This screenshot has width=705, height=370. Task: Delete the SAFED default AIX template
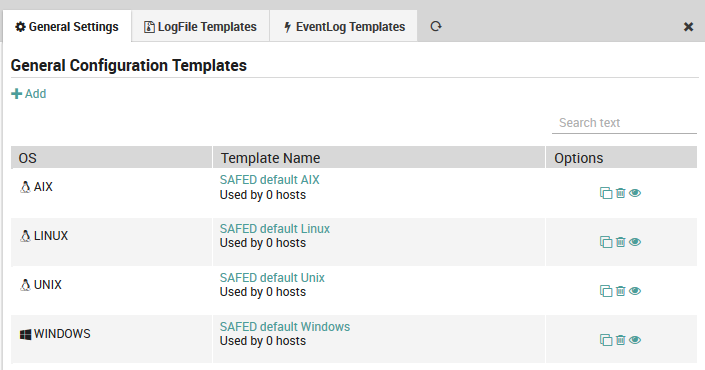tap(620, 193)
